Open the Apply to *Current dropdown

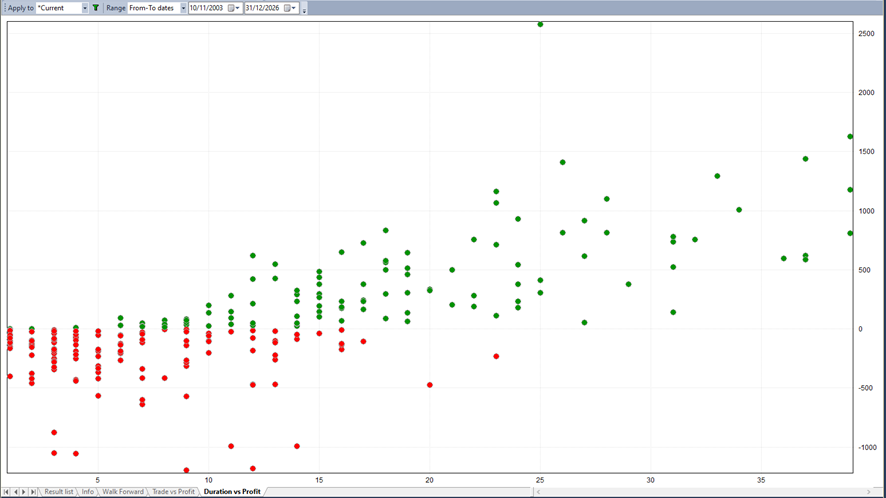click(x=85, y=8)
